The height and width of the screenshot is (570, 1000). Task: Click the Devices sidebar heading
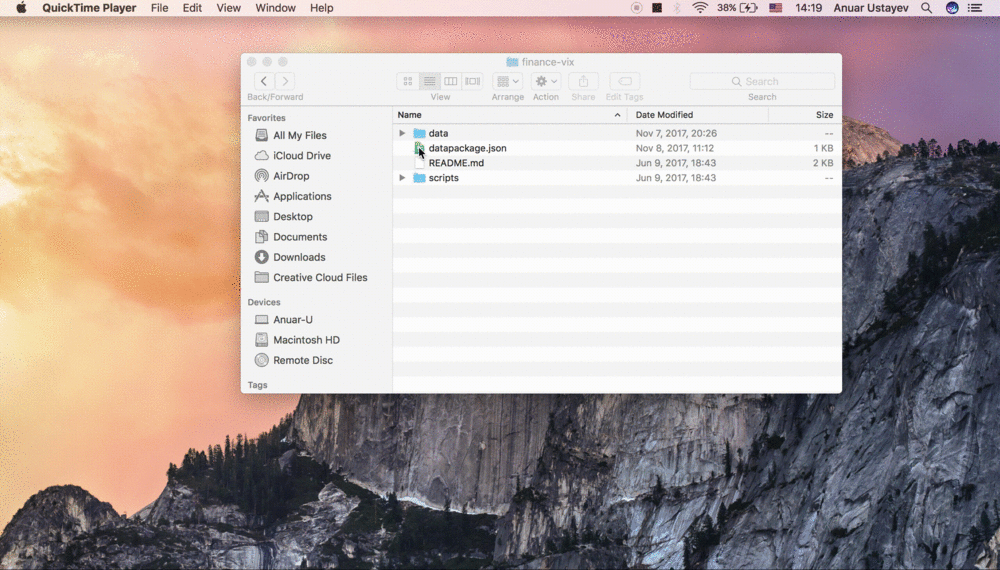[x=264, y=302]
